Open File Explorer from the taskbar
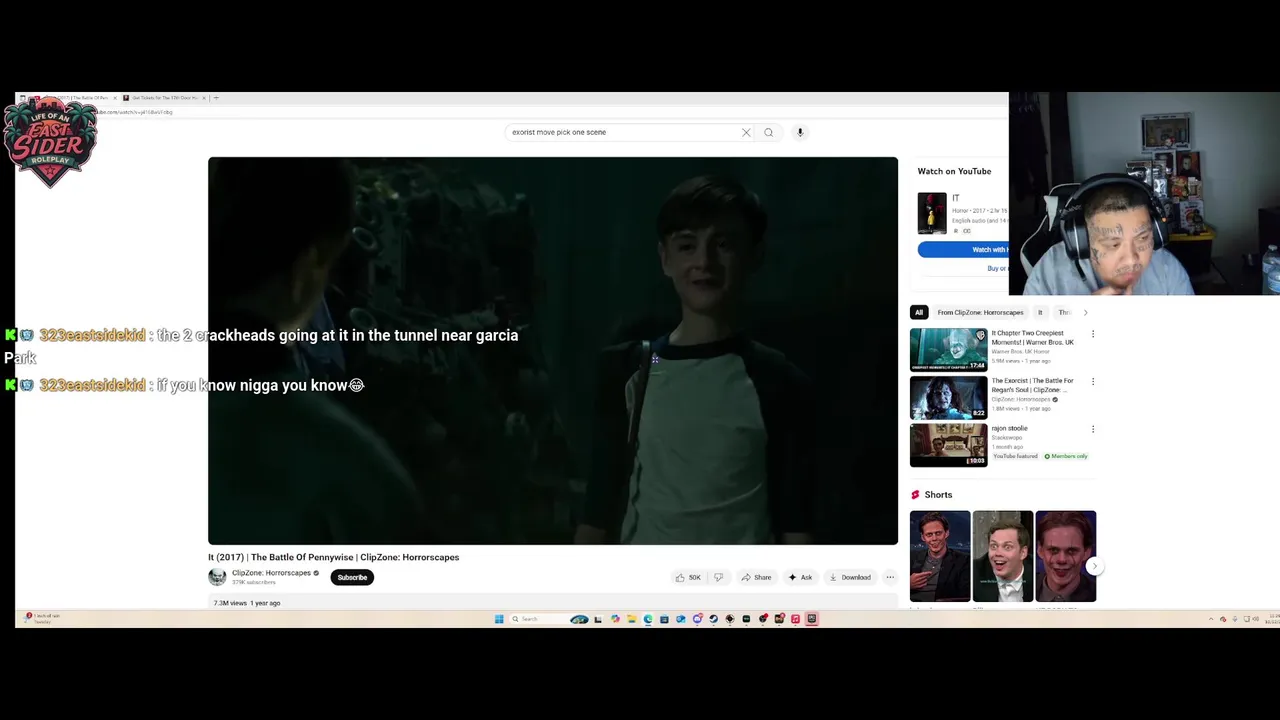 (632, 619)
